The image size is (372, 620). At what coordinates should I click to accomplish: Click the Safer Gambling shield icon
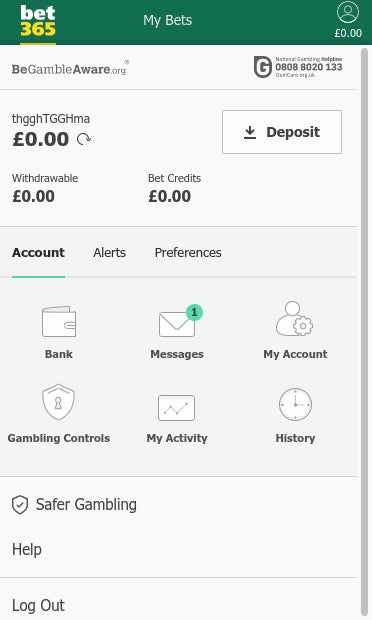(20, 505)
